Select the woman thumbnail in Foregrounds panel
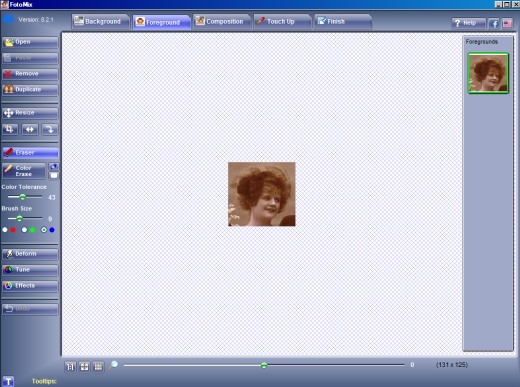The height and width of the screenshot is (387, 520). [x=488, y=73]
